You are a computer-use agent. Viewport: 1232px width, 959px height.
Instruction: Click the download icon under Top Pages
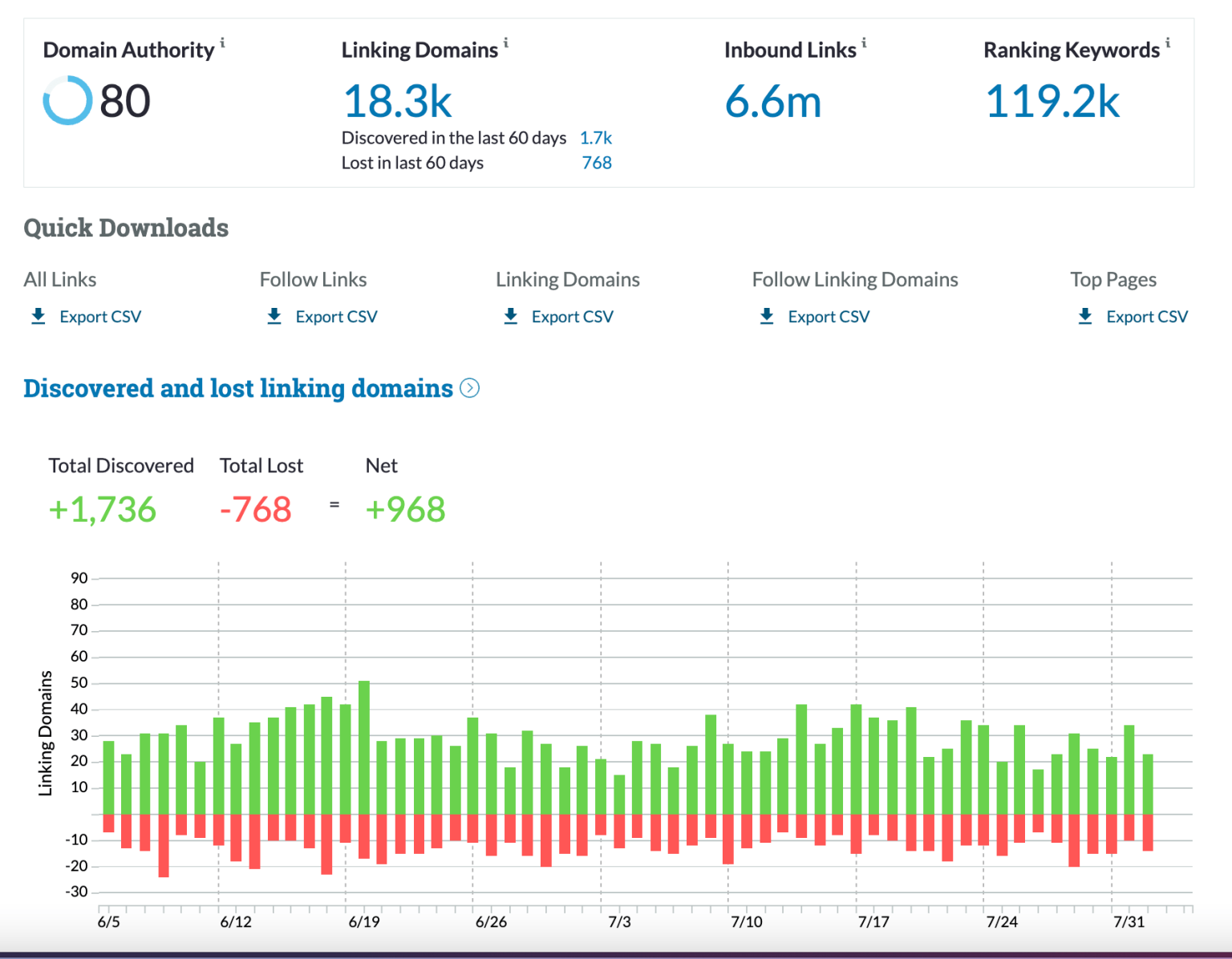tap(1084, 316)
